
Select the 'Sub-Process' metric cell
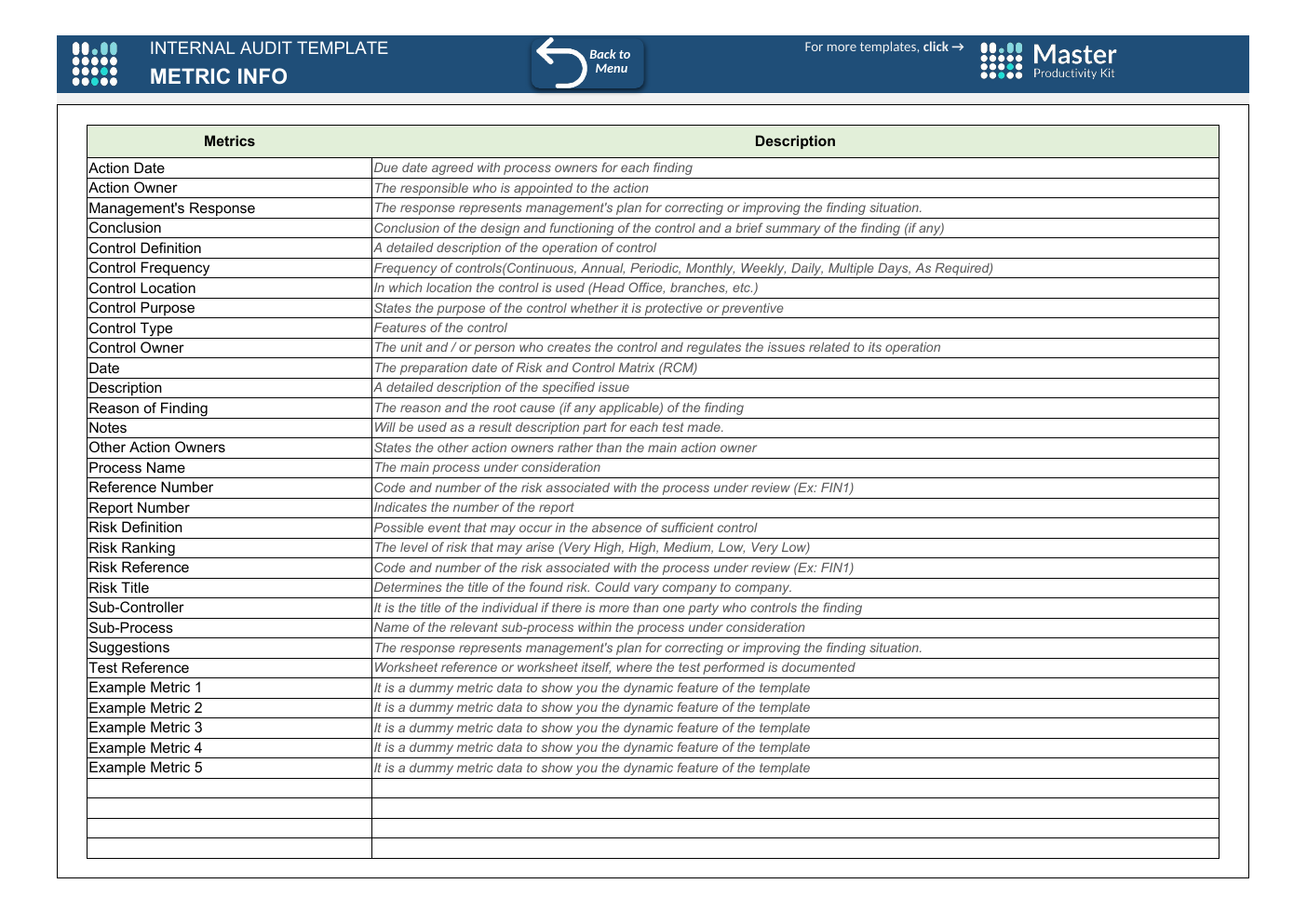point(229,628)
